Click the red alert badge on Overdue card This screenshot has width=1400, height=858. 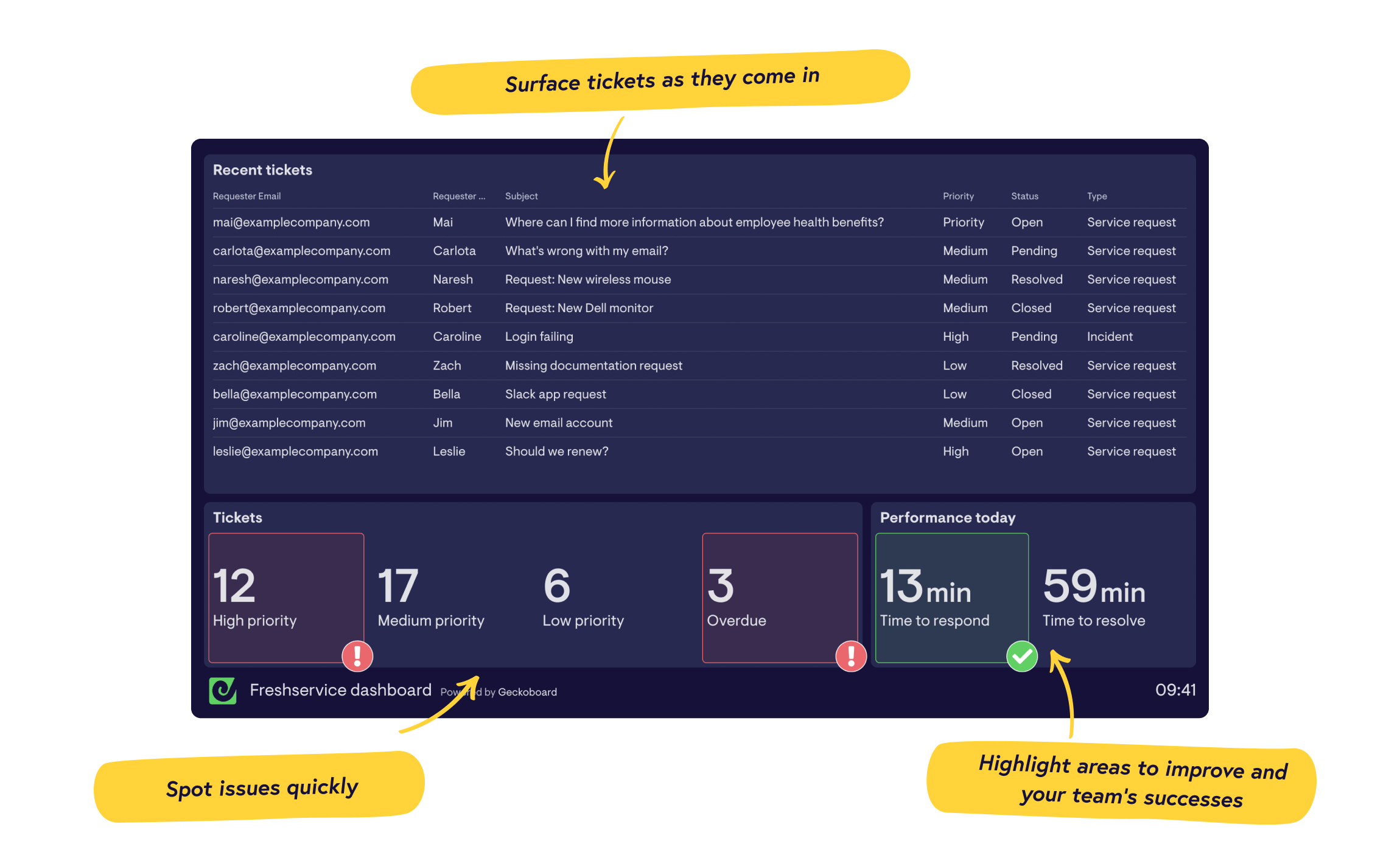pos(851,656)
